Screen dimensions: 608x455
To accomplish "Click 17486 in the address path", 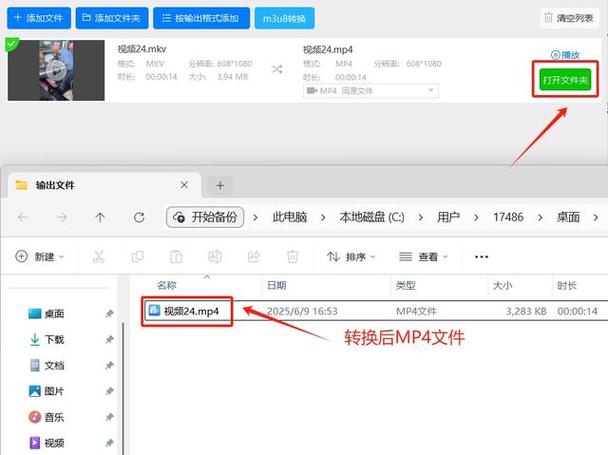I will pos(508,217).
